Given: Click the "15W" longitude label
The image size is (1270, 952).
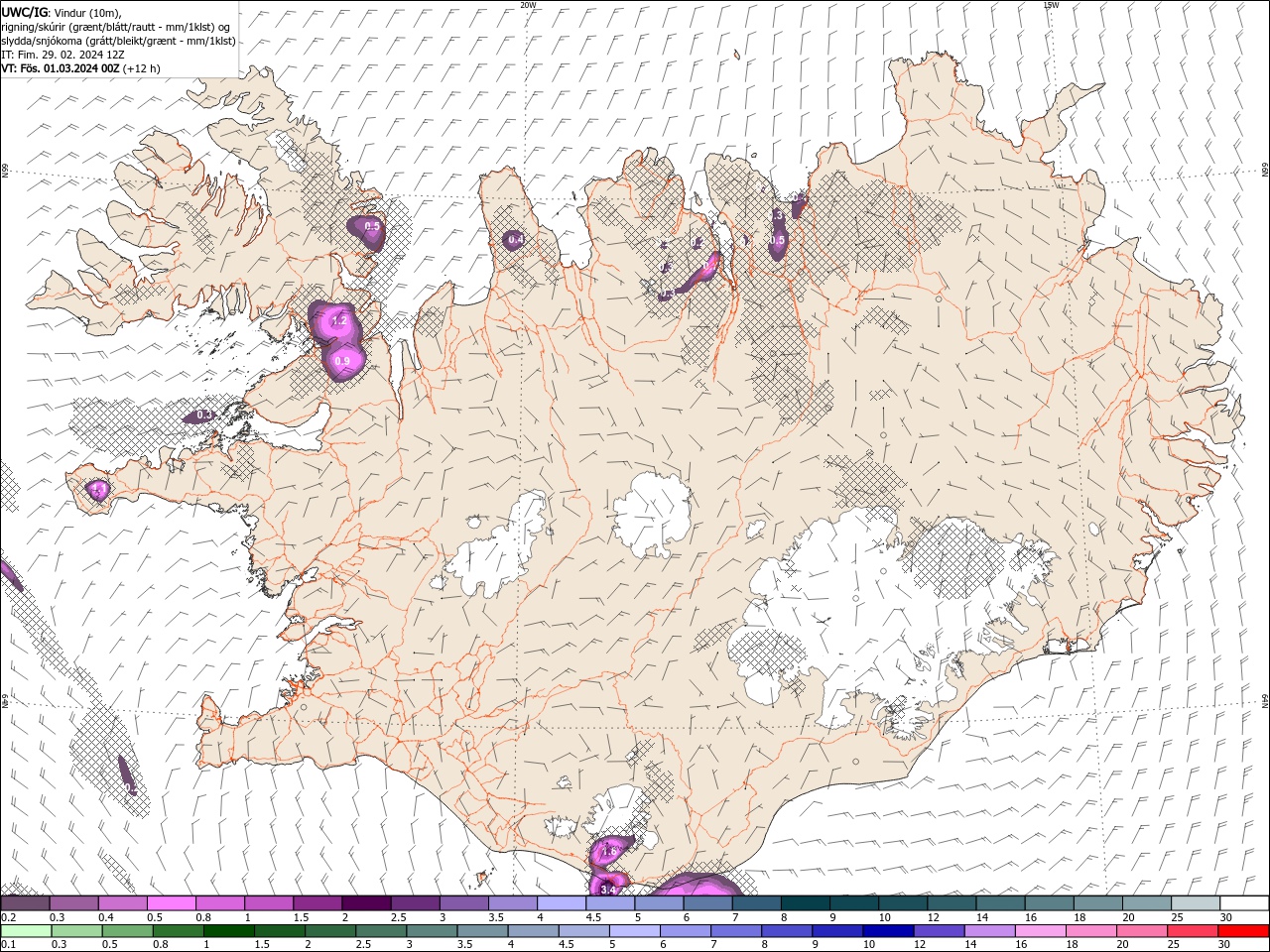Looking at the screenshot, I should pyautogui.click(x=1050, y=5).
